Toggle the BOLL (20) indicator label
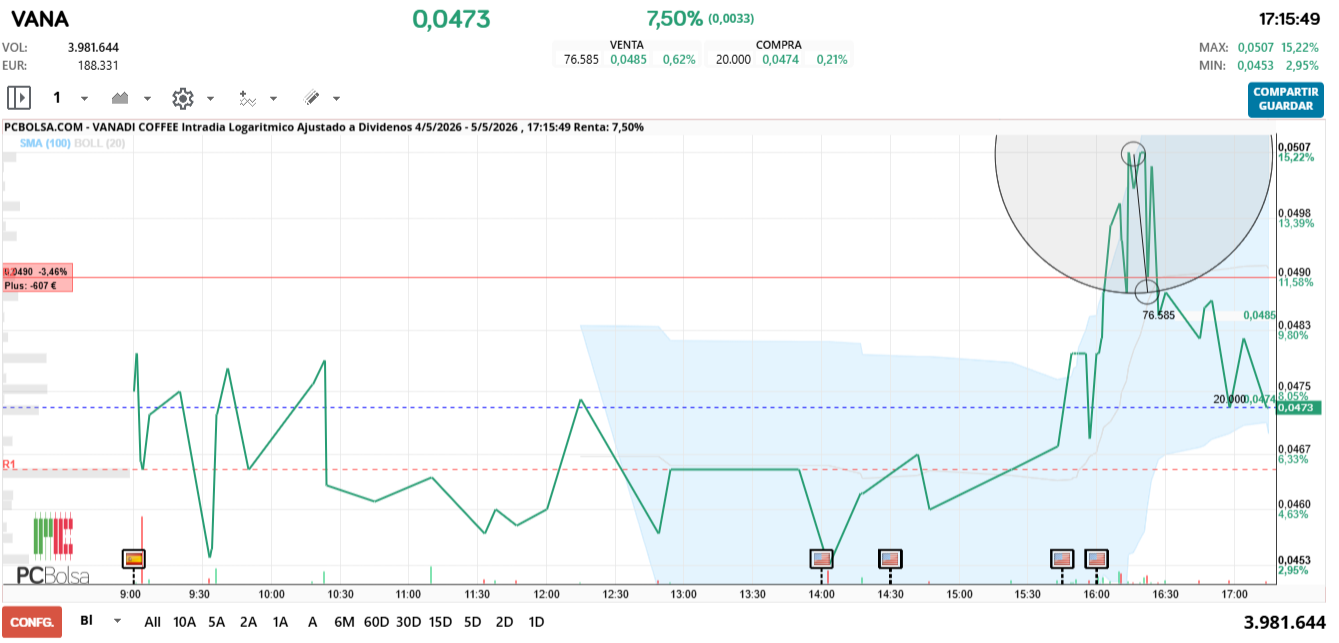 pos(100,143)
